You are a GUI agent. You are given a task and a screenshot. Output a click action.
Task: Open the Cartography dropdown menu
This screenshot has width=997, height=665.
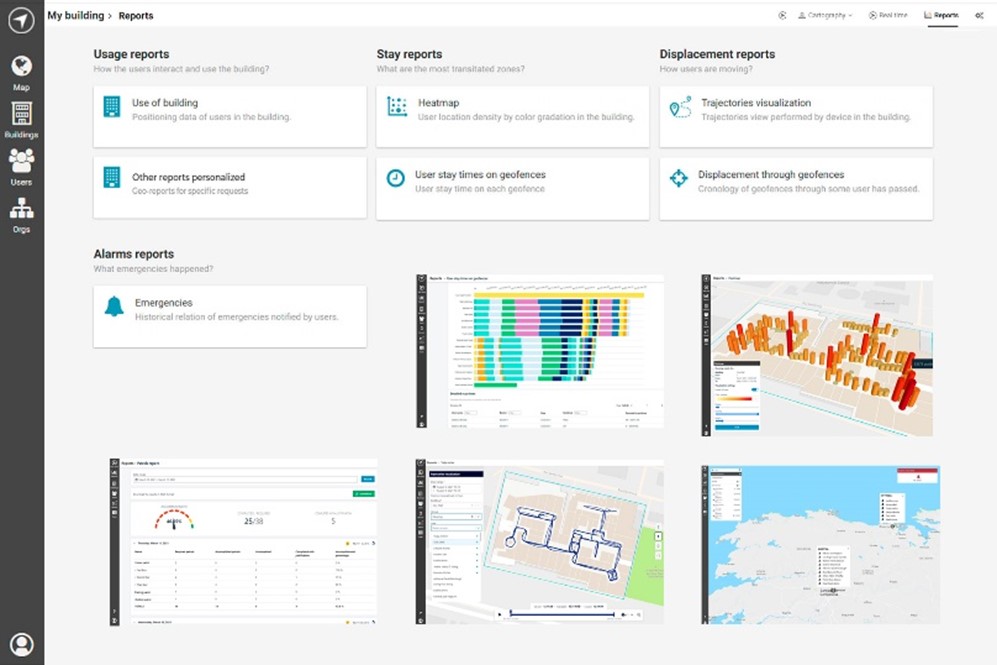pos(825,15)
